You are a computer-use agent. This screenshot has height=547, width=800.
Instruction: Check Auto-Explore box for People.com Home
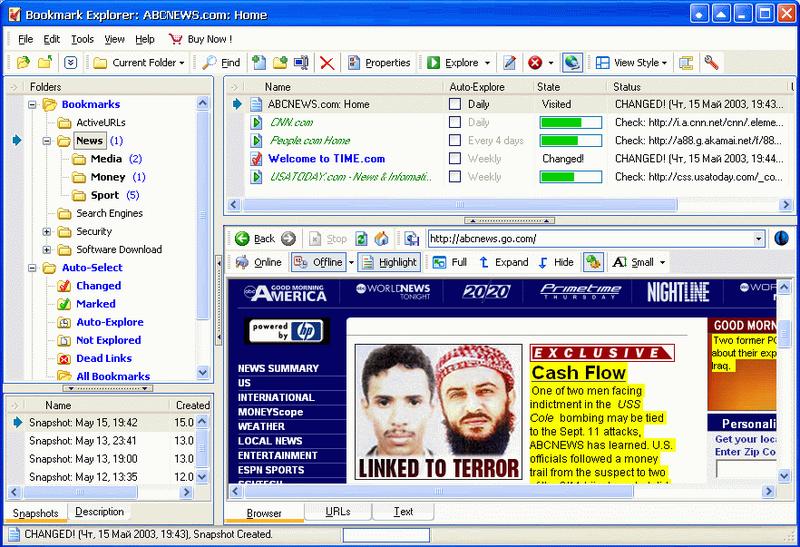(x=455, y=140)
